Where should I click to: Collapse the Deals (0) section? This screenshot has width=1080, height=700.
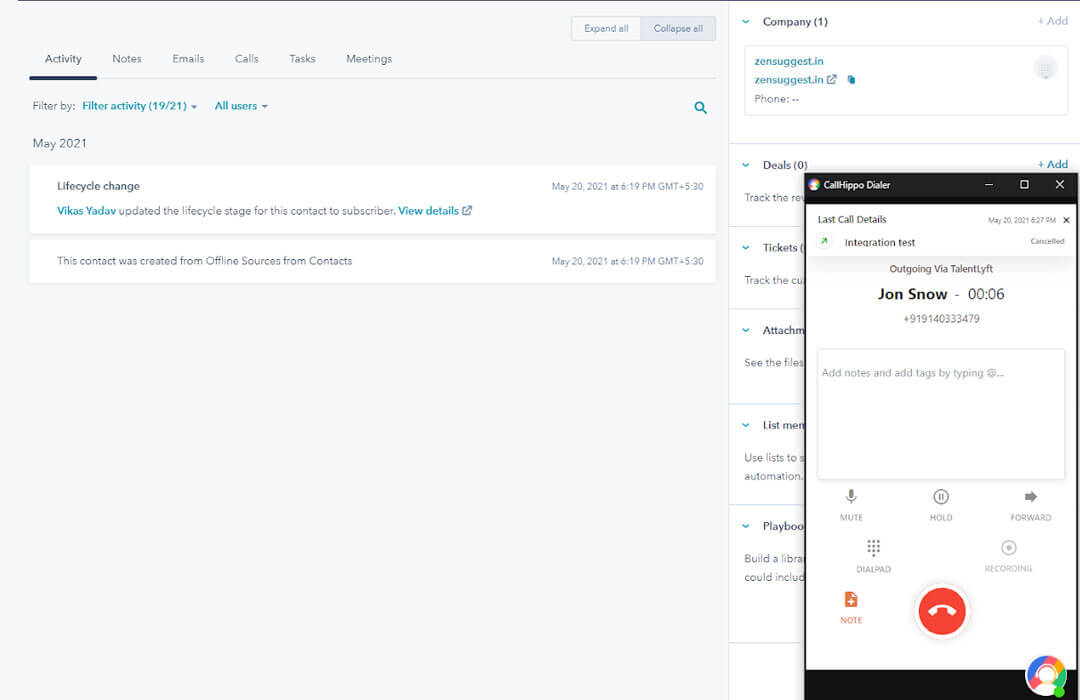coord(745,165)
